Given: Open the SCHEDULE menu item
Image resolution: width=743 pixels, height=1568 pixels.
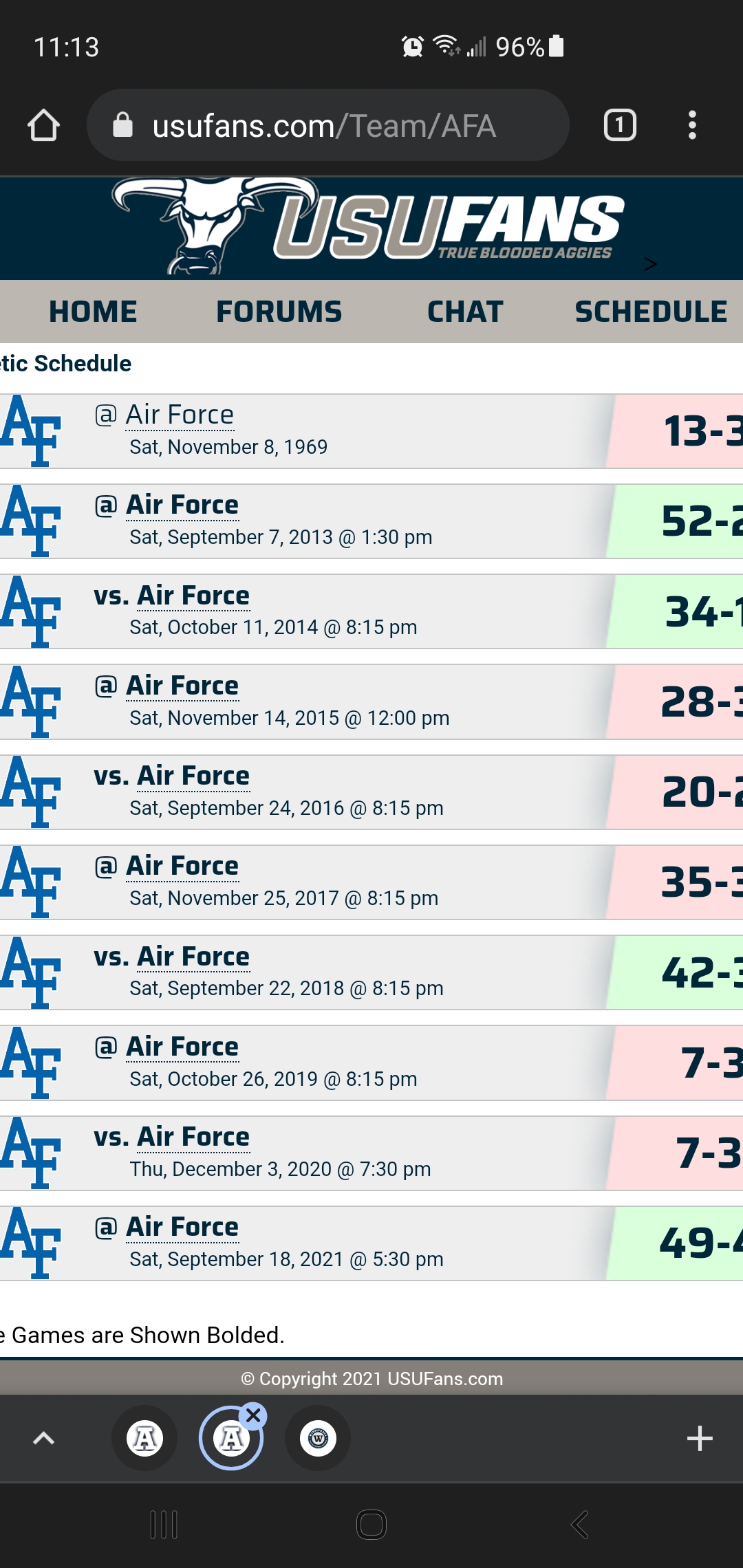Looking at the screenshot, I should [x=651, y=312].
